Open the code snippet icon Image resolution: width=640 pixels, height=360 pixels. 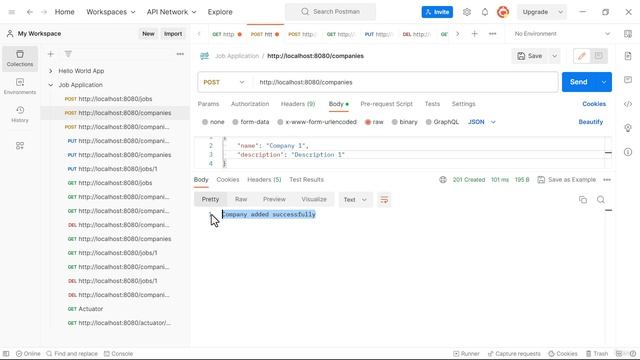[x=628, y=104]
